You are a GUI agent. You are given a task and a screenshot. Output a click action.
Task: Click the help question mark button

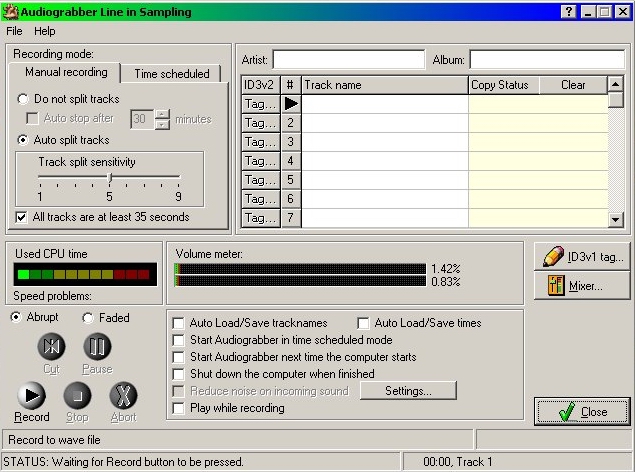(569, 12)
